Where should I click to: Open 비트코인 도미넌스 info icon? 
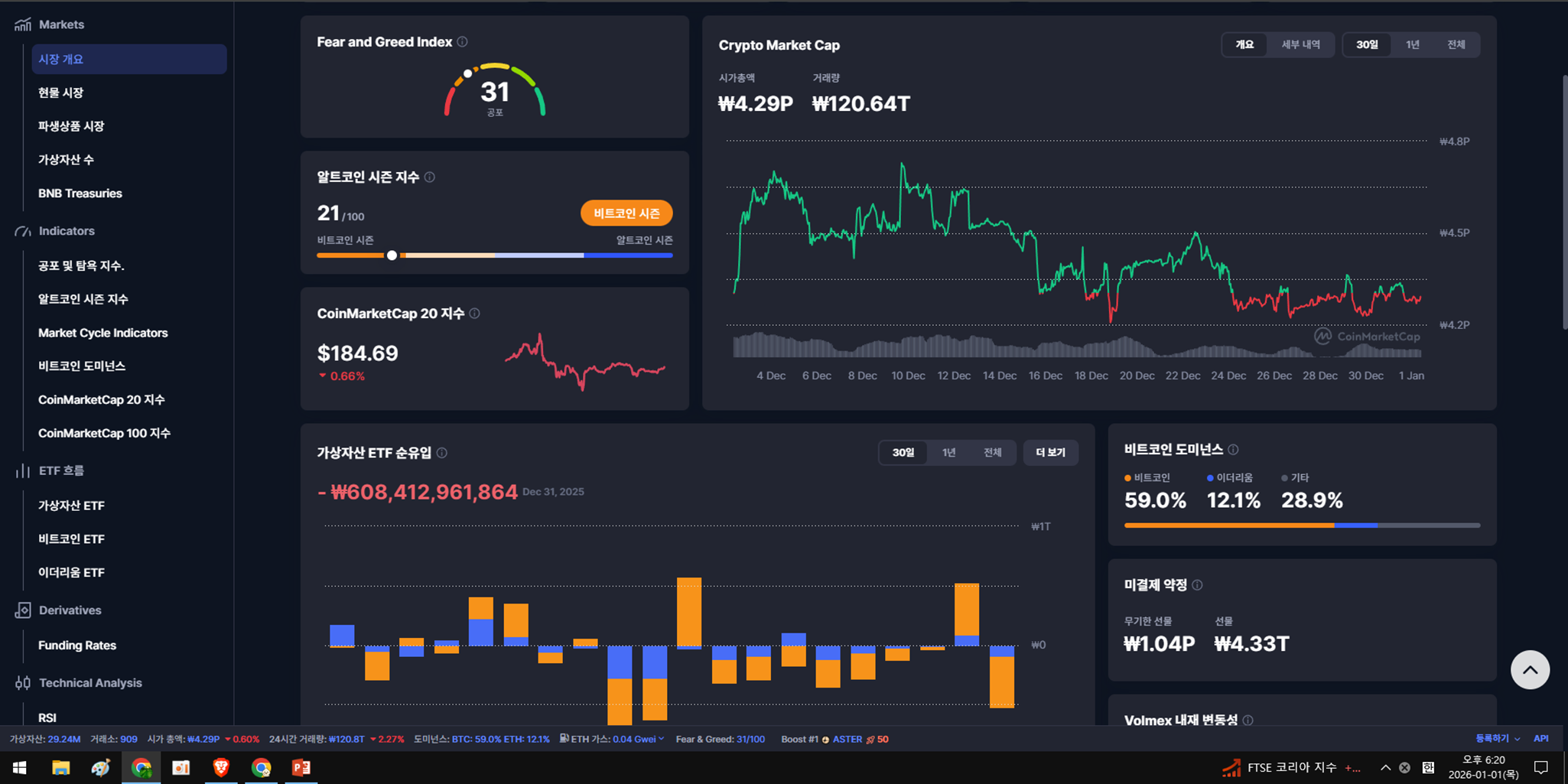pos(1233,450)
